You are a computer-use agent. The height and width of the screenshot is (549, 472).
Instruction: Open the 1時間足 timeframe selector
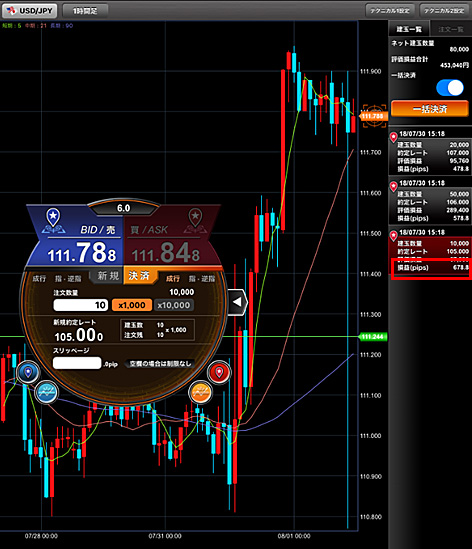coord(85,11)
